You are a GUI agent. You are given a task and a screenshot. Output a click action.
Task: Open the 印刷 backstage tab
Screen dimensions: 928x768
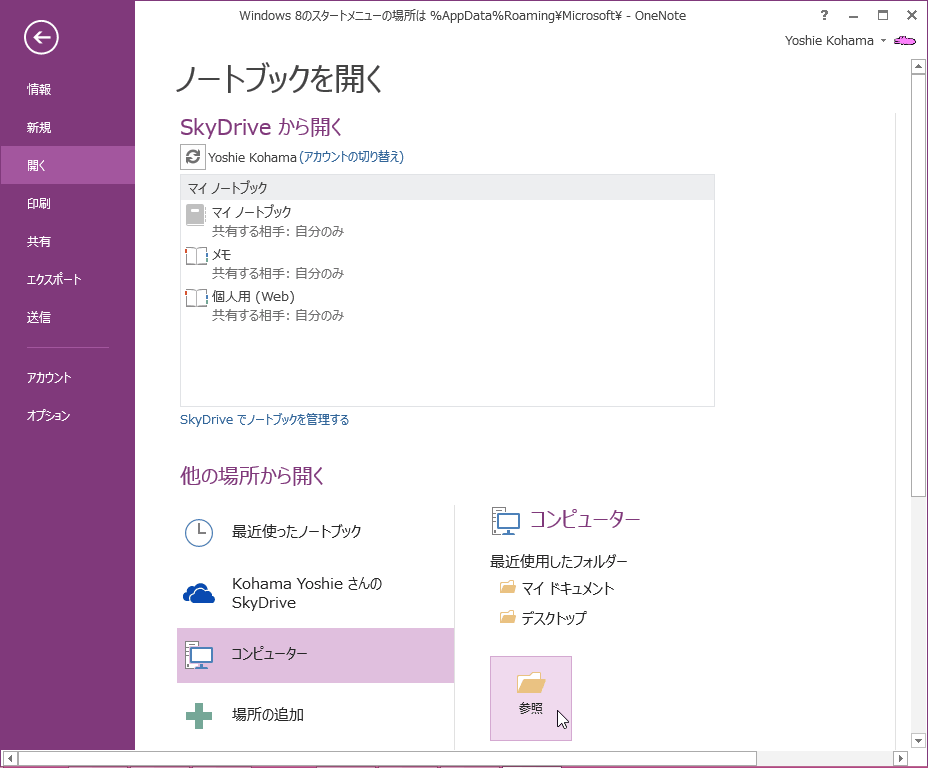click(67, 203)
